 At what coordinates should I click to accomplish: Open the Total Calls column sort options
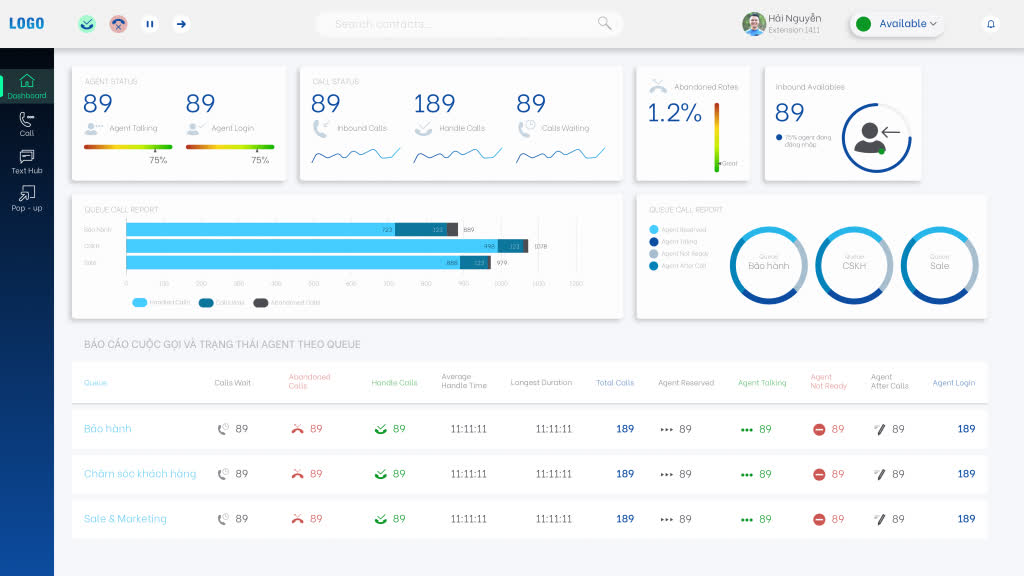click(x=616, y=382)
